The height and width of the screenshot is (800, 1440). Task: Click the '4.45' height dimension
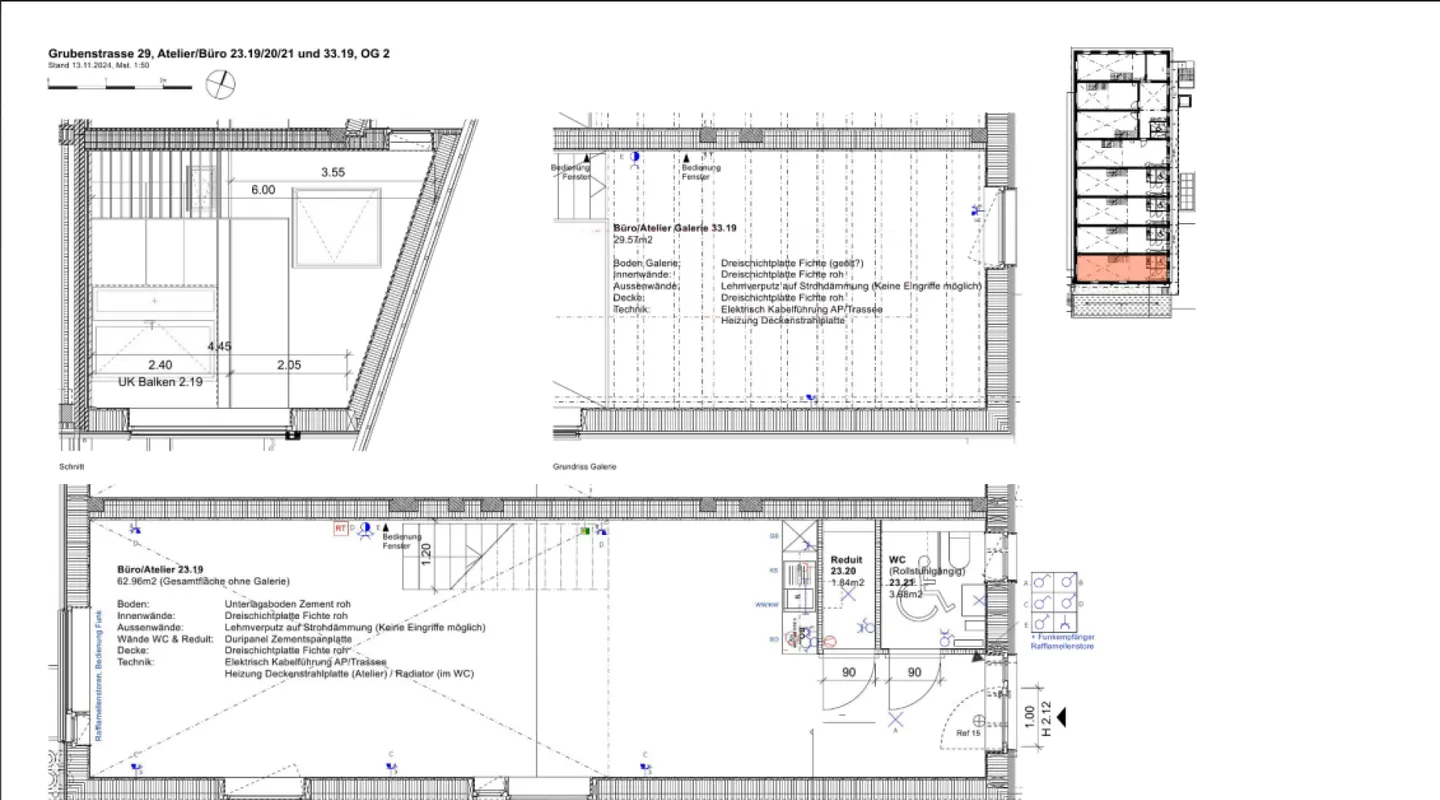click(219, 347)
